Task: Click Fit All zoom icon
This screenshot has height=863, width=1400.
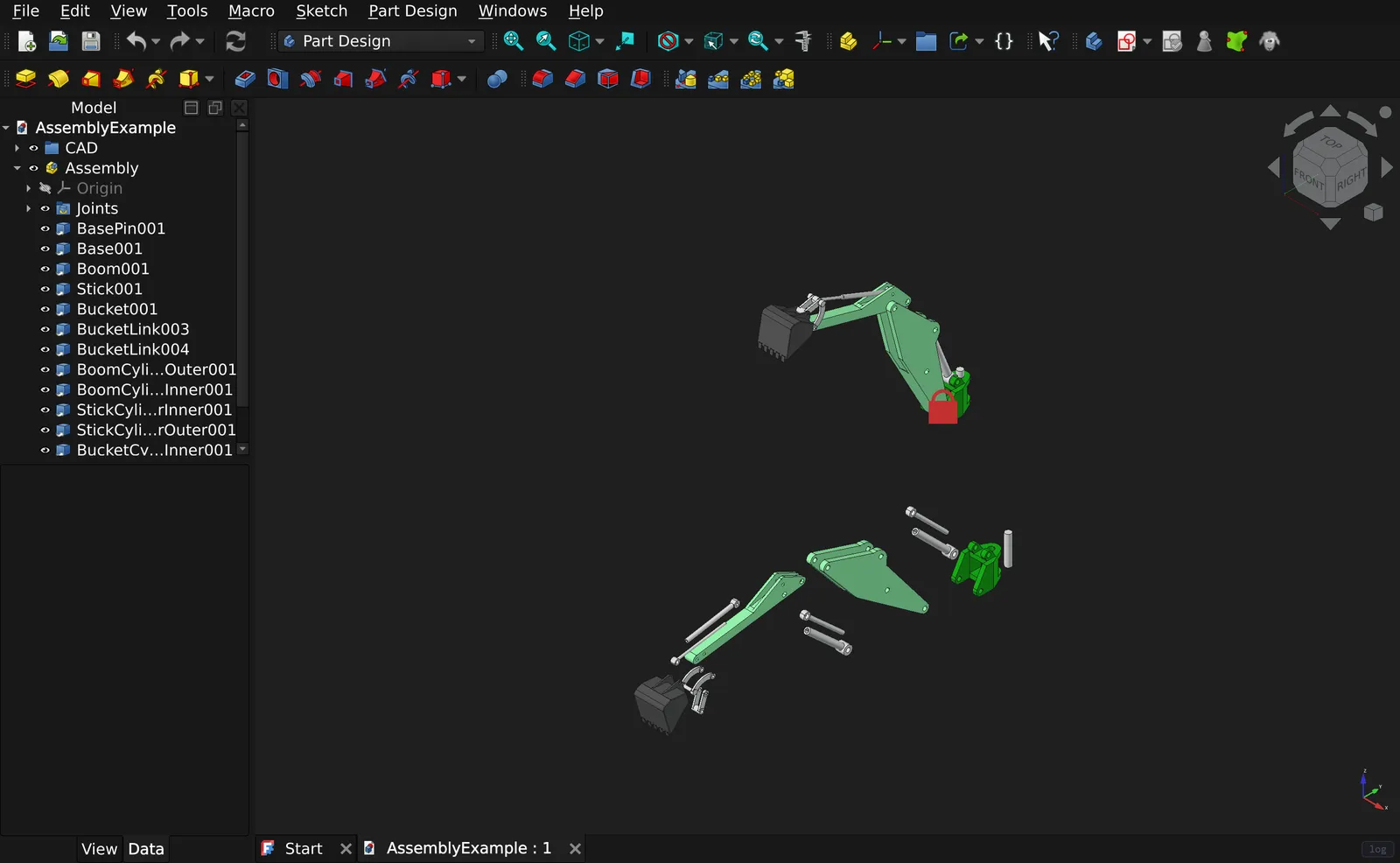Action: tap(514, 41)
